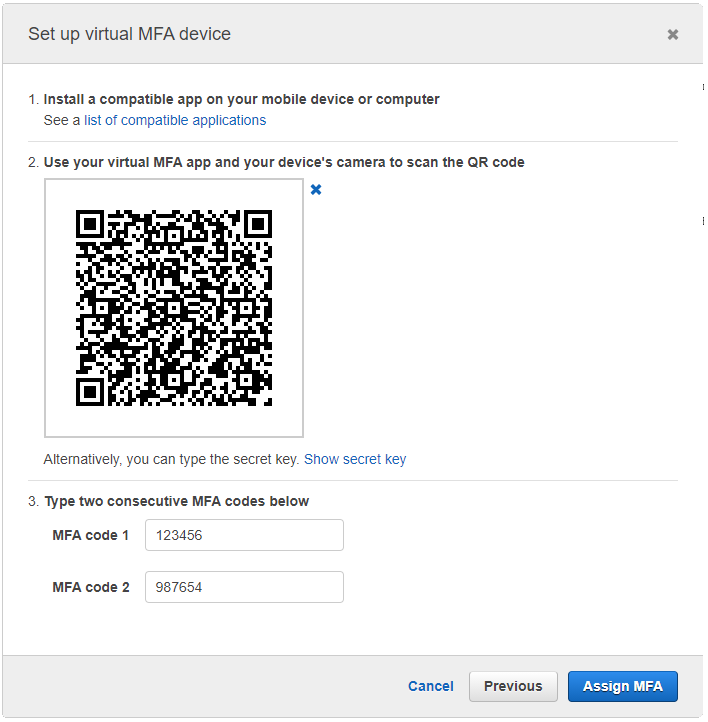Click the Cancel link
The height and width of the screenshot is (722, 708).
[431, 686]
